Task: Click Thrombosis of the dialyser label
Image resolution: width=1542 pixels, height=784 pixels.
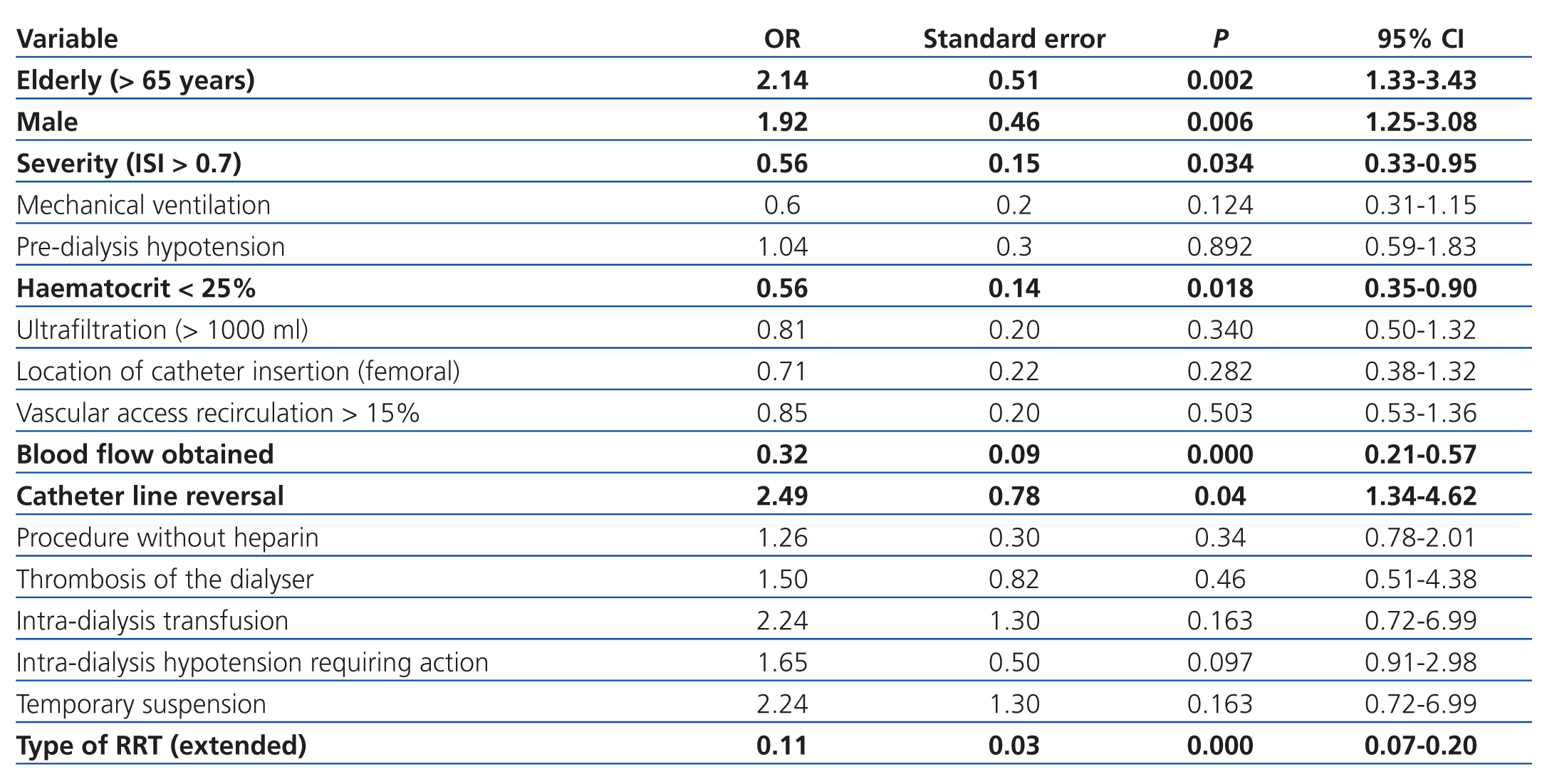Action: tap(165, 579)
